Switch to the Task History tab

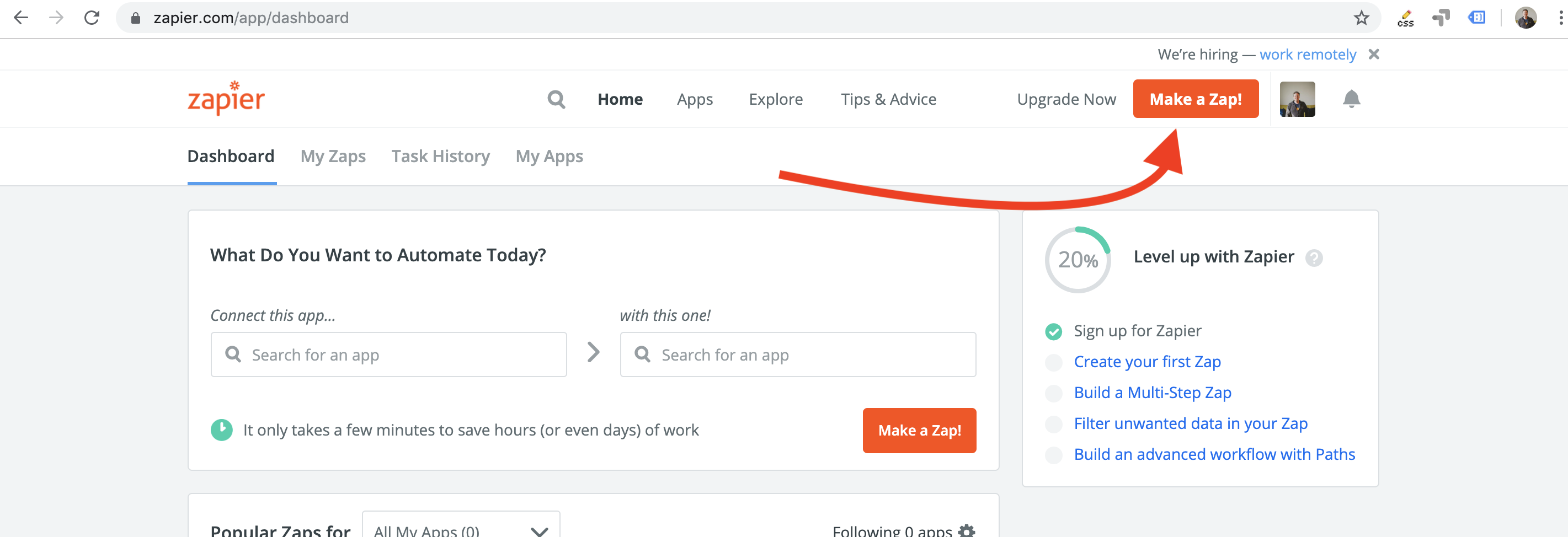tap(440, 156)
